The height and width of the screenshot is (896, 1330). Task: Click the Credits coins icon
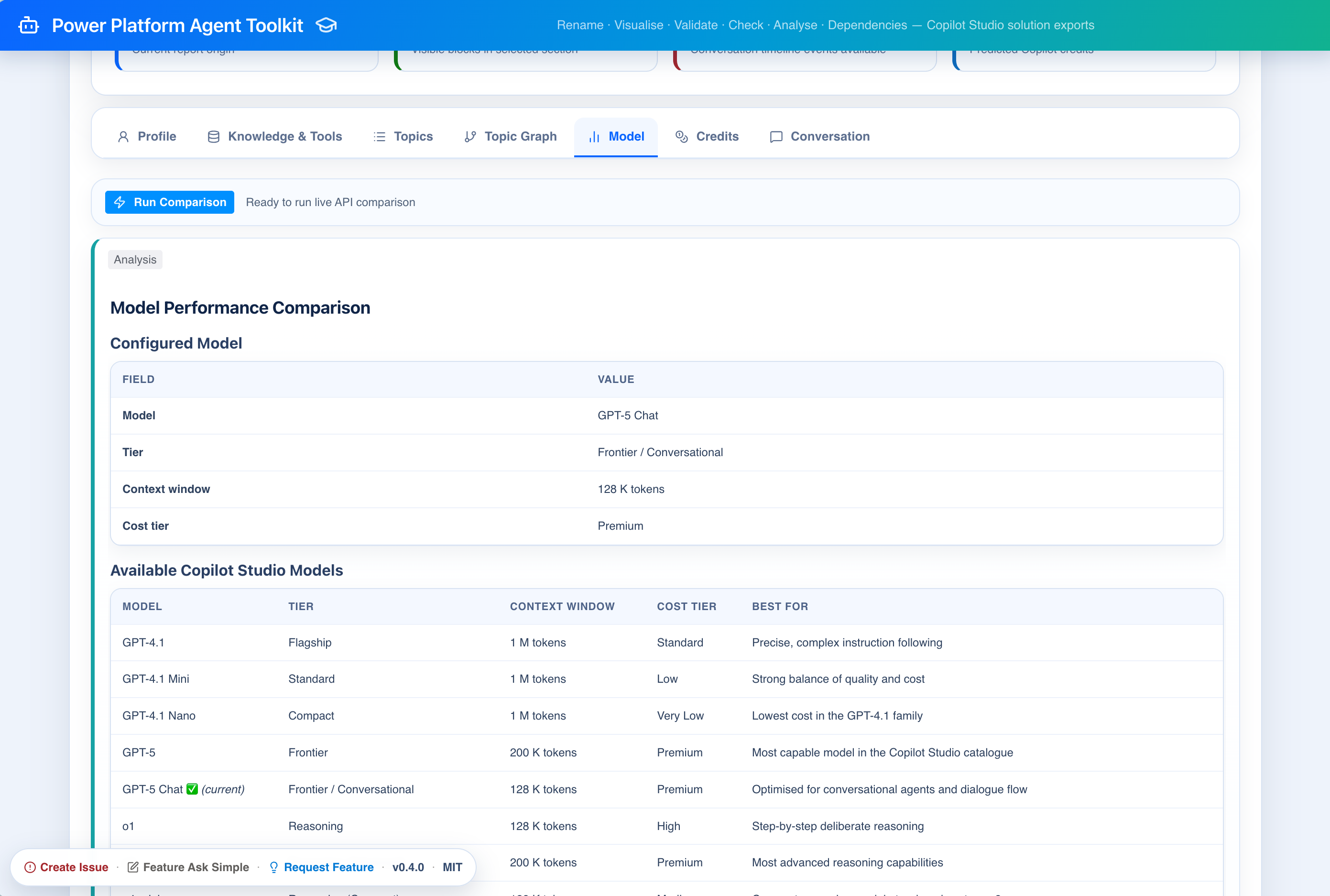tap(681, 137)
